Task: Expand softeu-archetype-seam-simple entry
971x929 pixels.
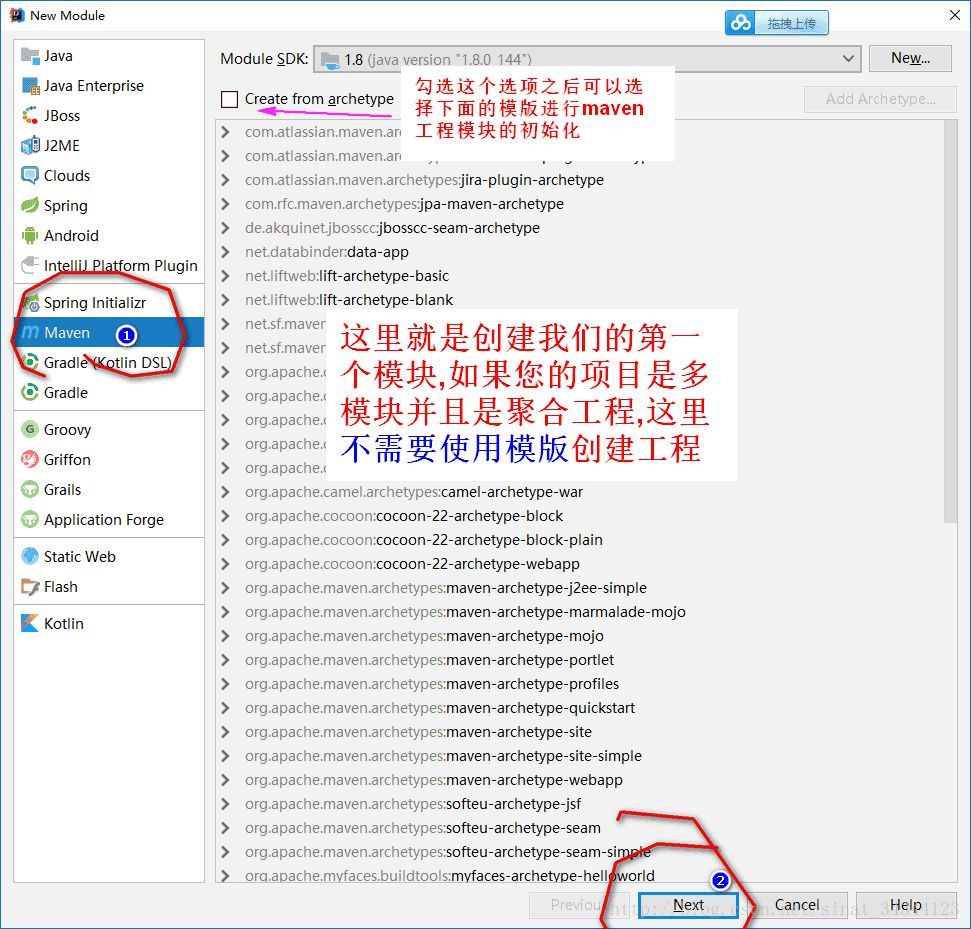Action: (225, 852)
